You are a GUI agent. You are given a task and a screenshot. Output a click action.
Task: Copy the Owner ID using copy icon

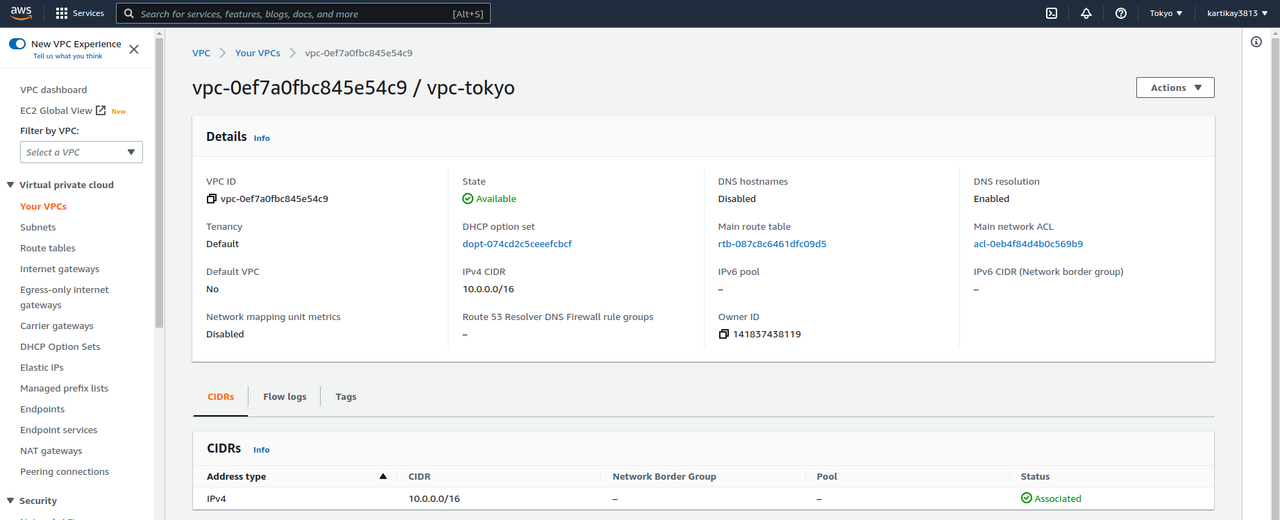pos(723,334)
